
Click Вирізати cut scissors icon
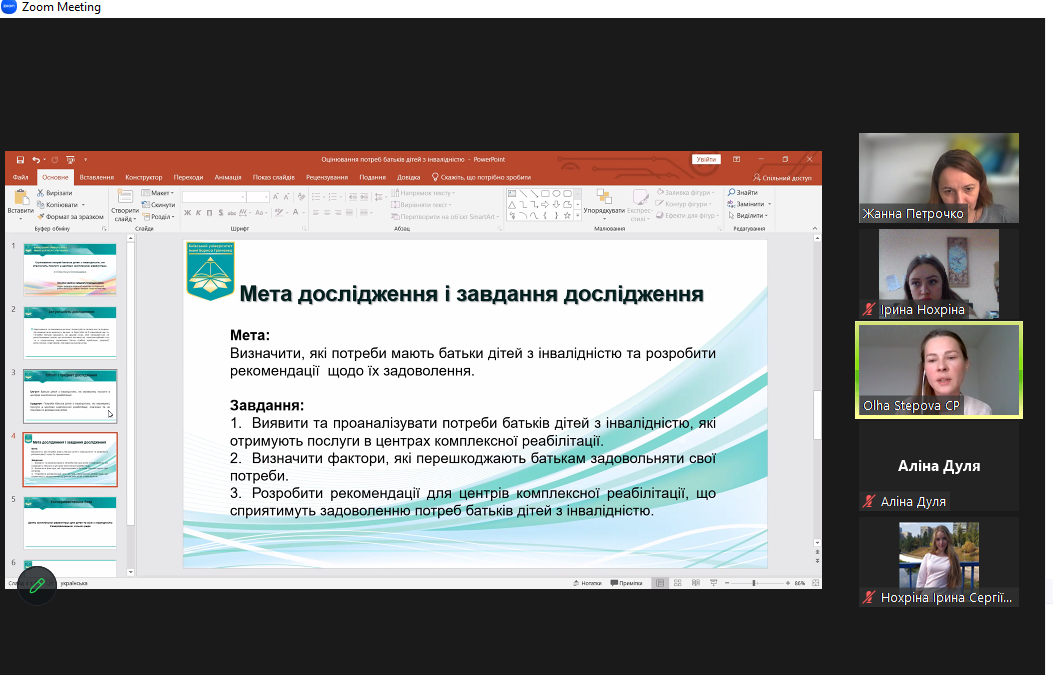[40, 193]
